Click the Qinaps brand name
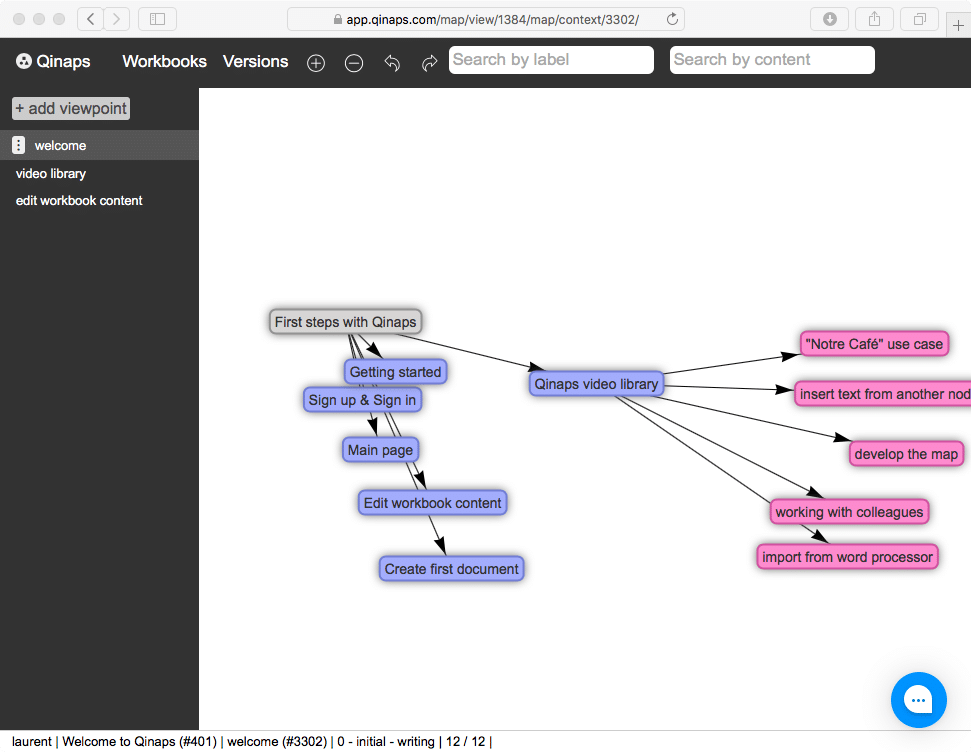 (63, 61)
